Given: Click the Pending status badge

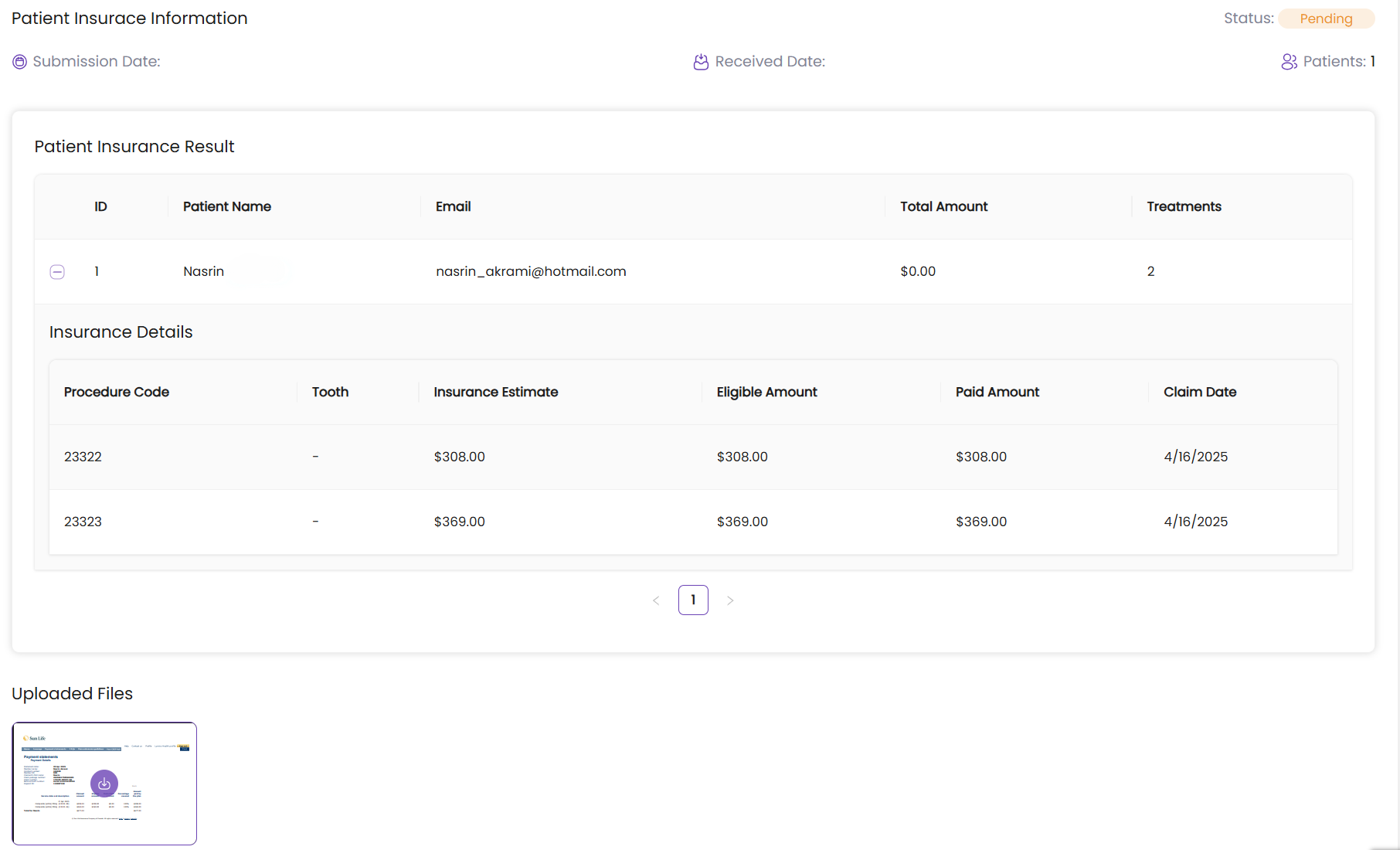Looking at the screenshot, I should pyautogui.click(x=1327, y=19).
